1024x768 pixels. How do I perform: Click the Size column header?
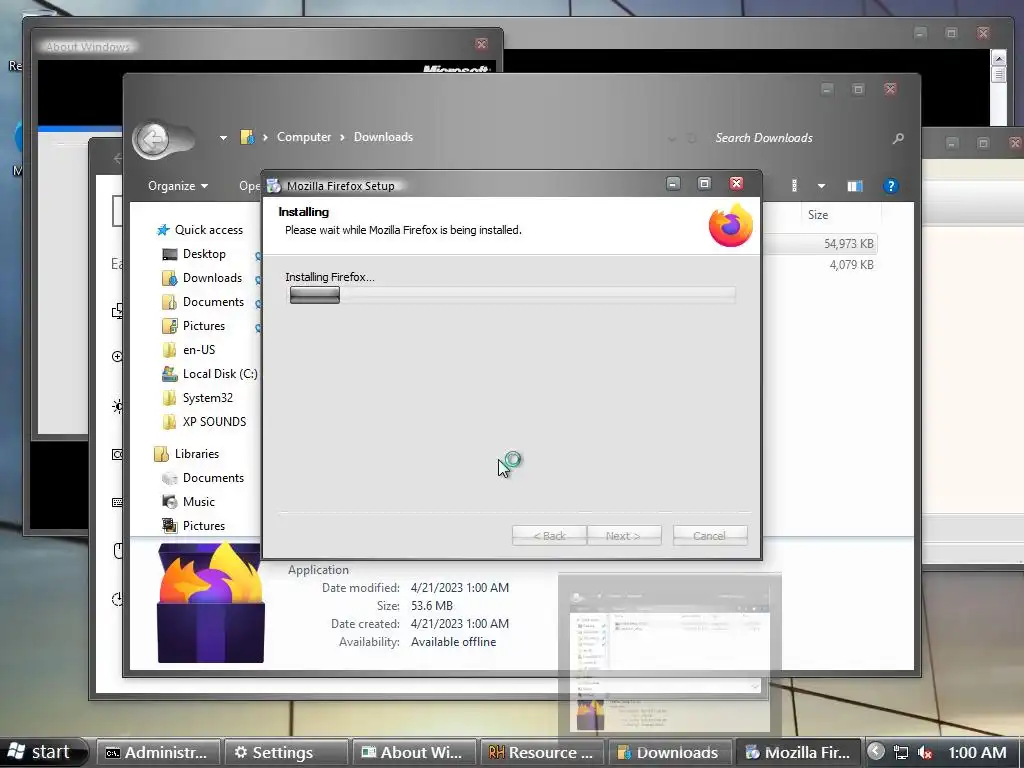tap(818, 215)
